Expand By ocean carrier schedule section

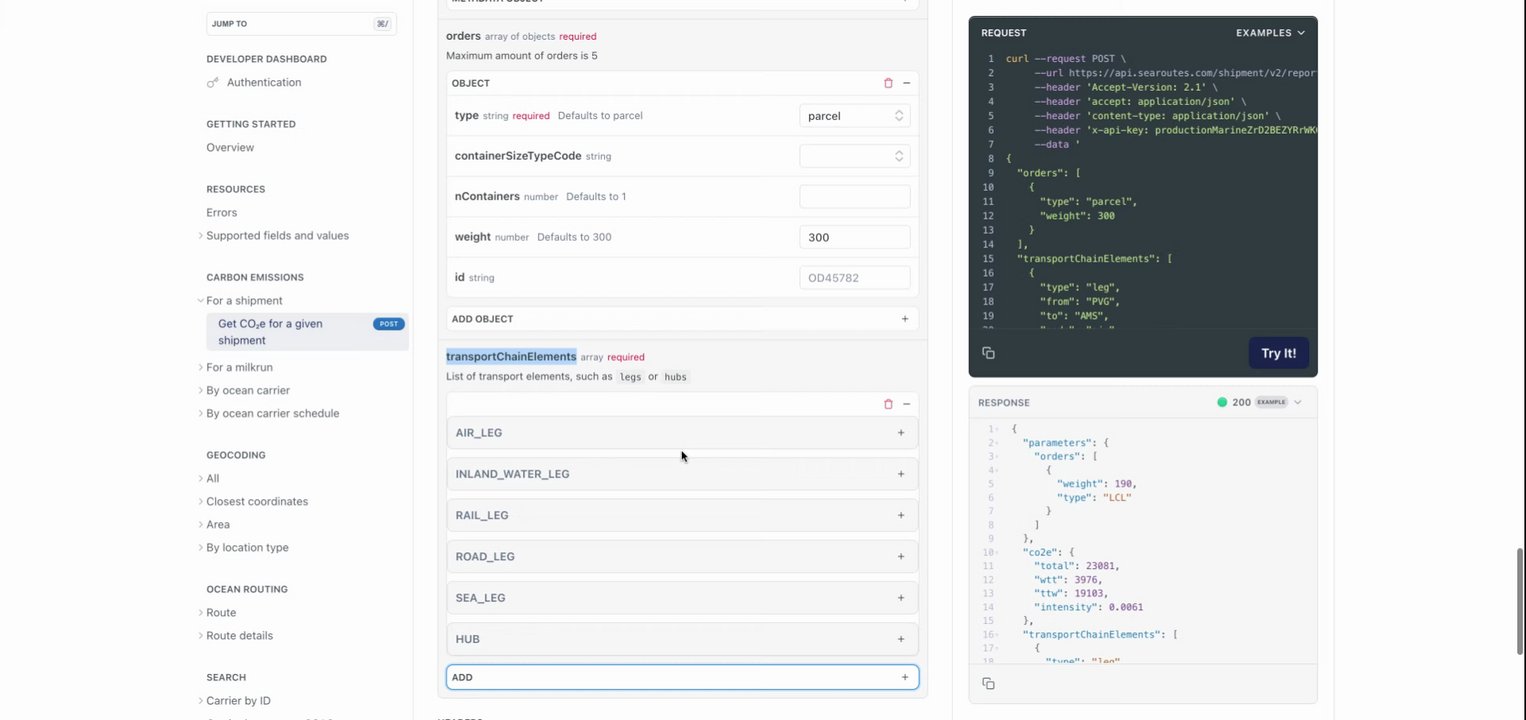(x=273, y=413)
